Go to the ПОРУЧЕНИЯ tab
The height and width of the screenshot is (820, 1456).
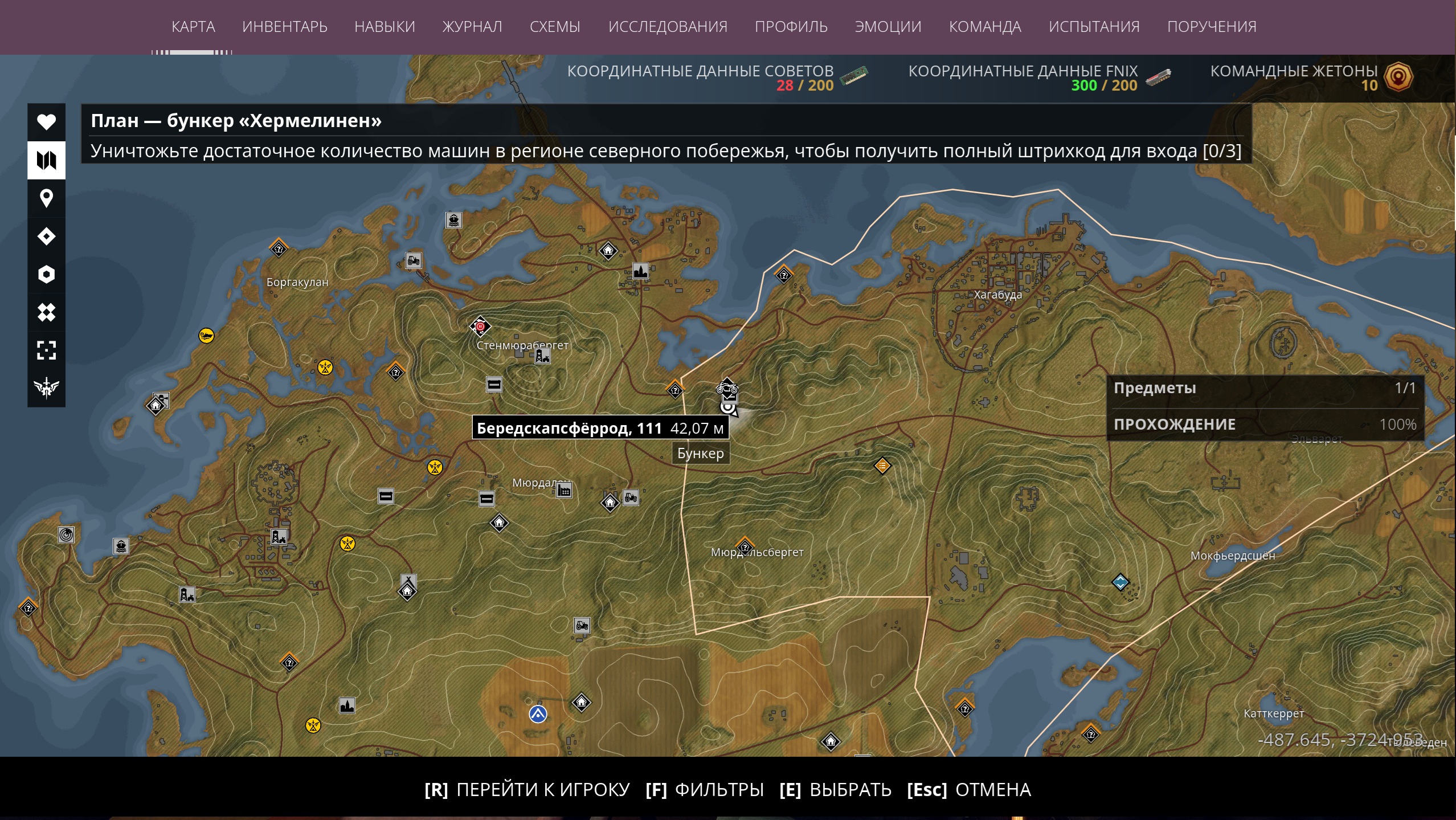click(x=1212, y=27)
